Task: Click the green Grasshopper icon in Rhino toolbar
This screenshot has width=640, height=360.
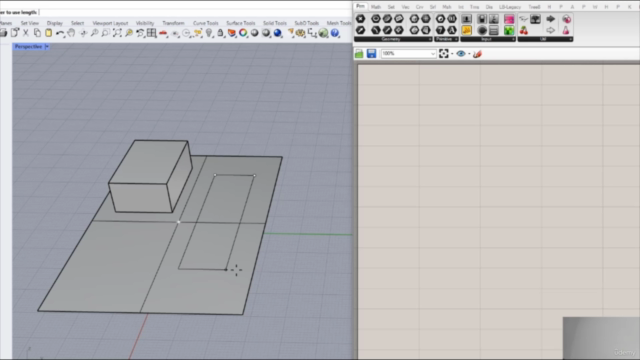Action: click(323, 33)
